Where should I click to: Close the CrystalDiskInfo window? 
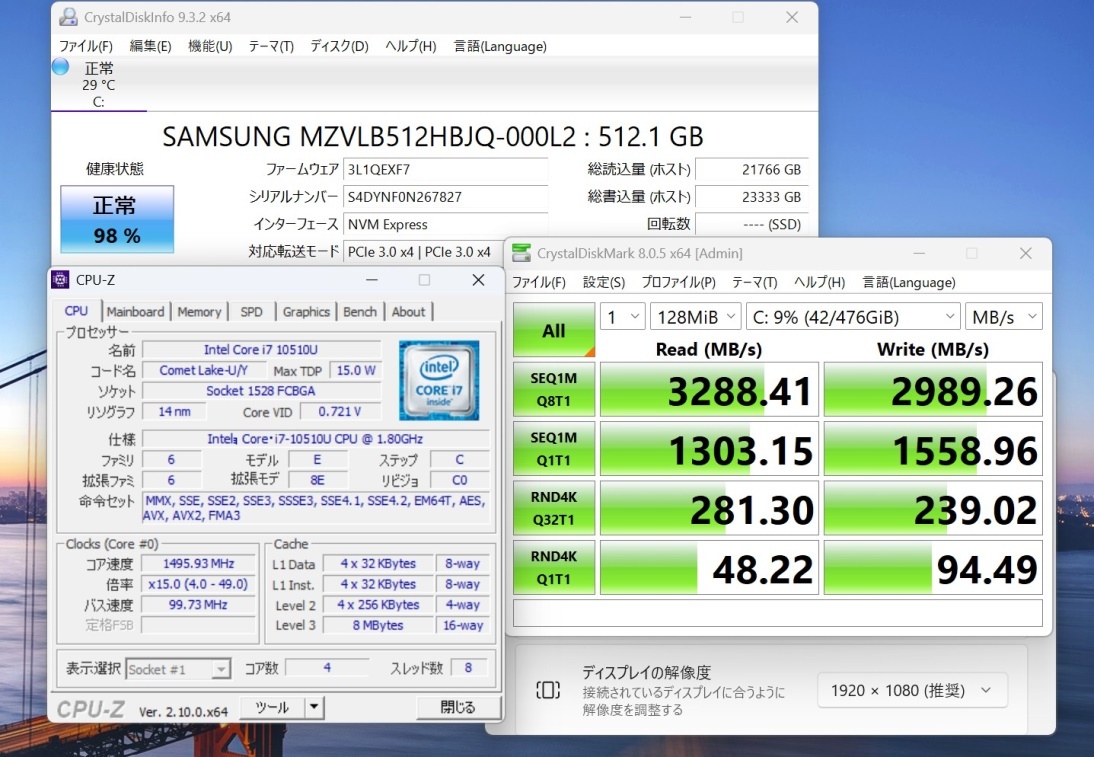point(791,17)
